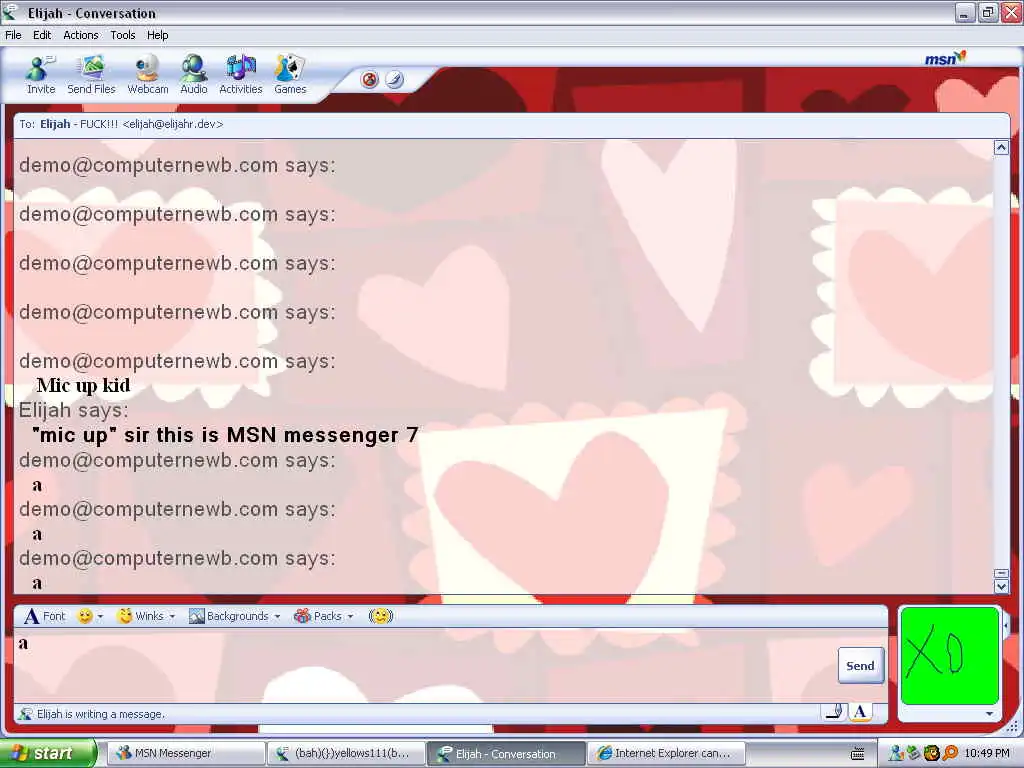Open the Backgrounds chooser
Image resolution: width=1024 pixels, height=768 pixels.
[229, 616]
